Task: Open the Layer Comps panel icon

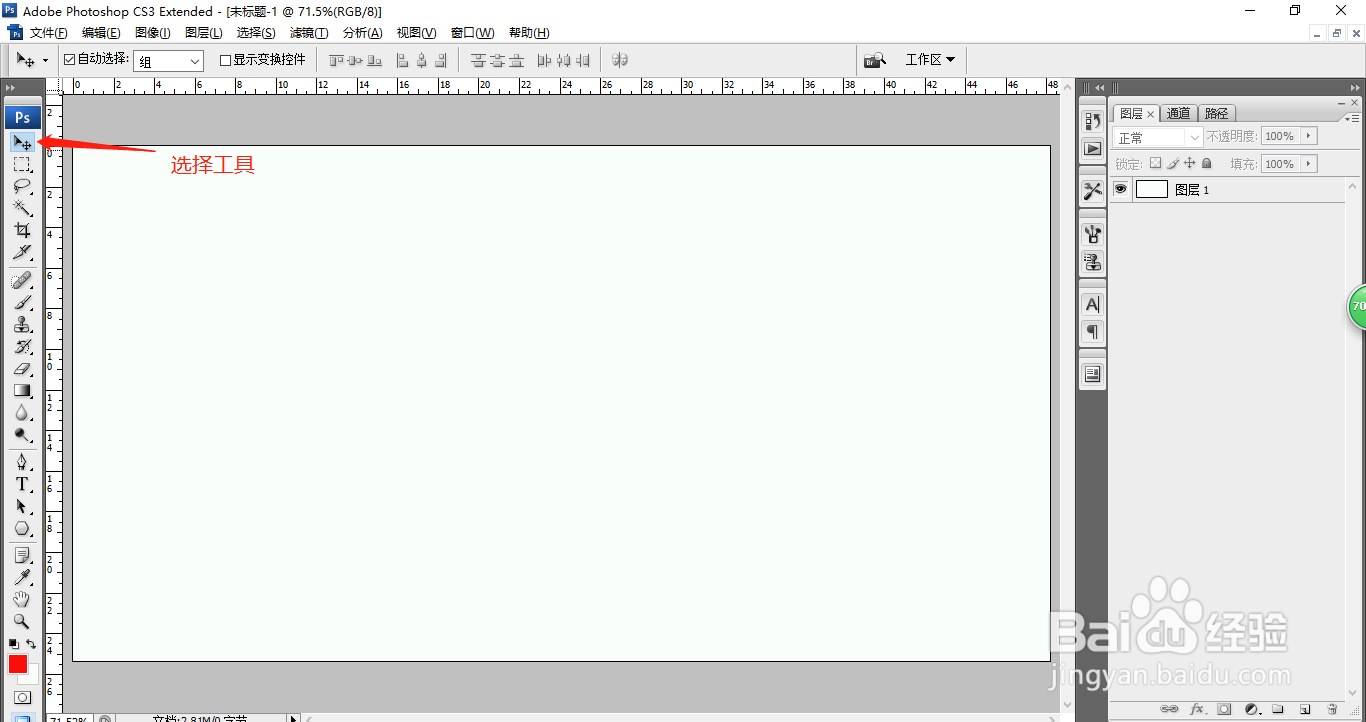Action: (x=1093, y=374)
